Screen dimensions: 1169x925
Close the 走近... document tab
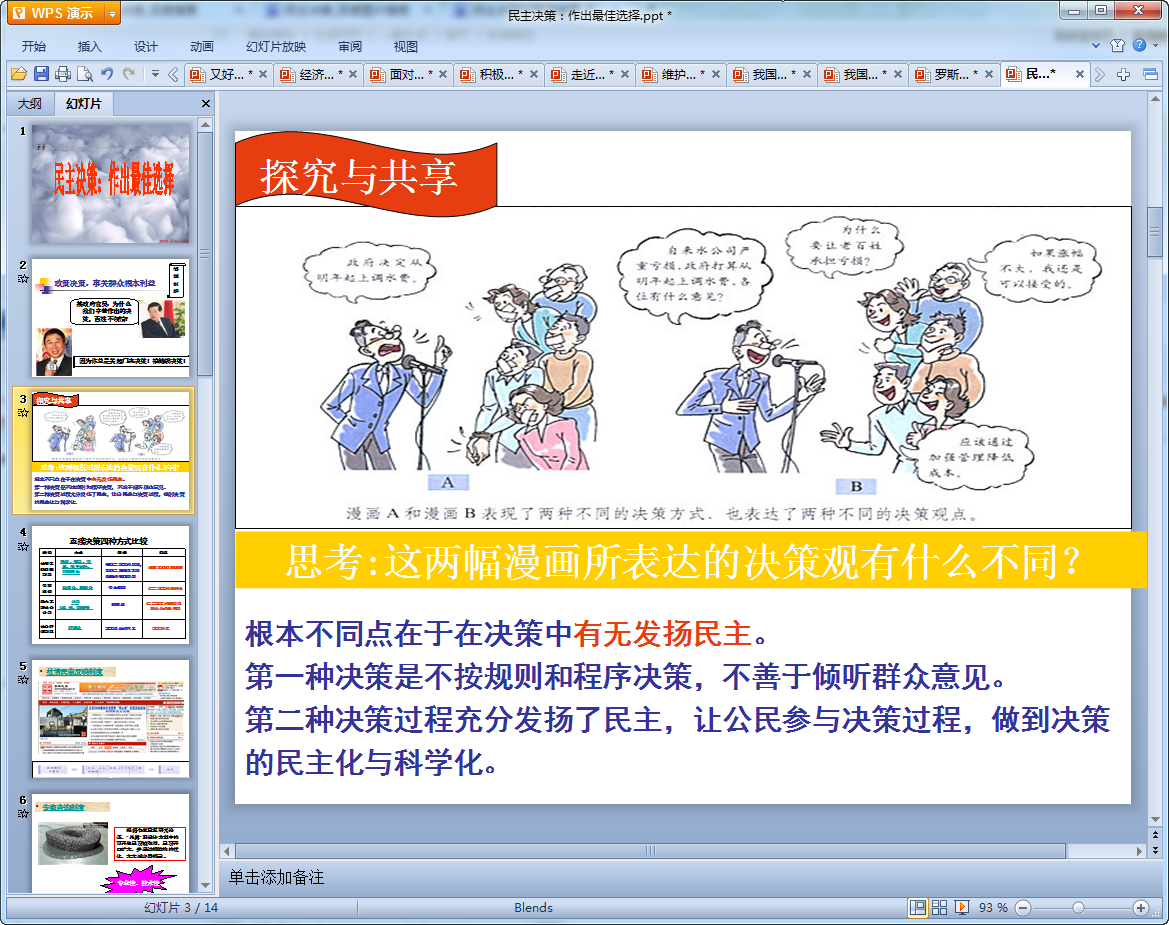[x=625, y=74]
